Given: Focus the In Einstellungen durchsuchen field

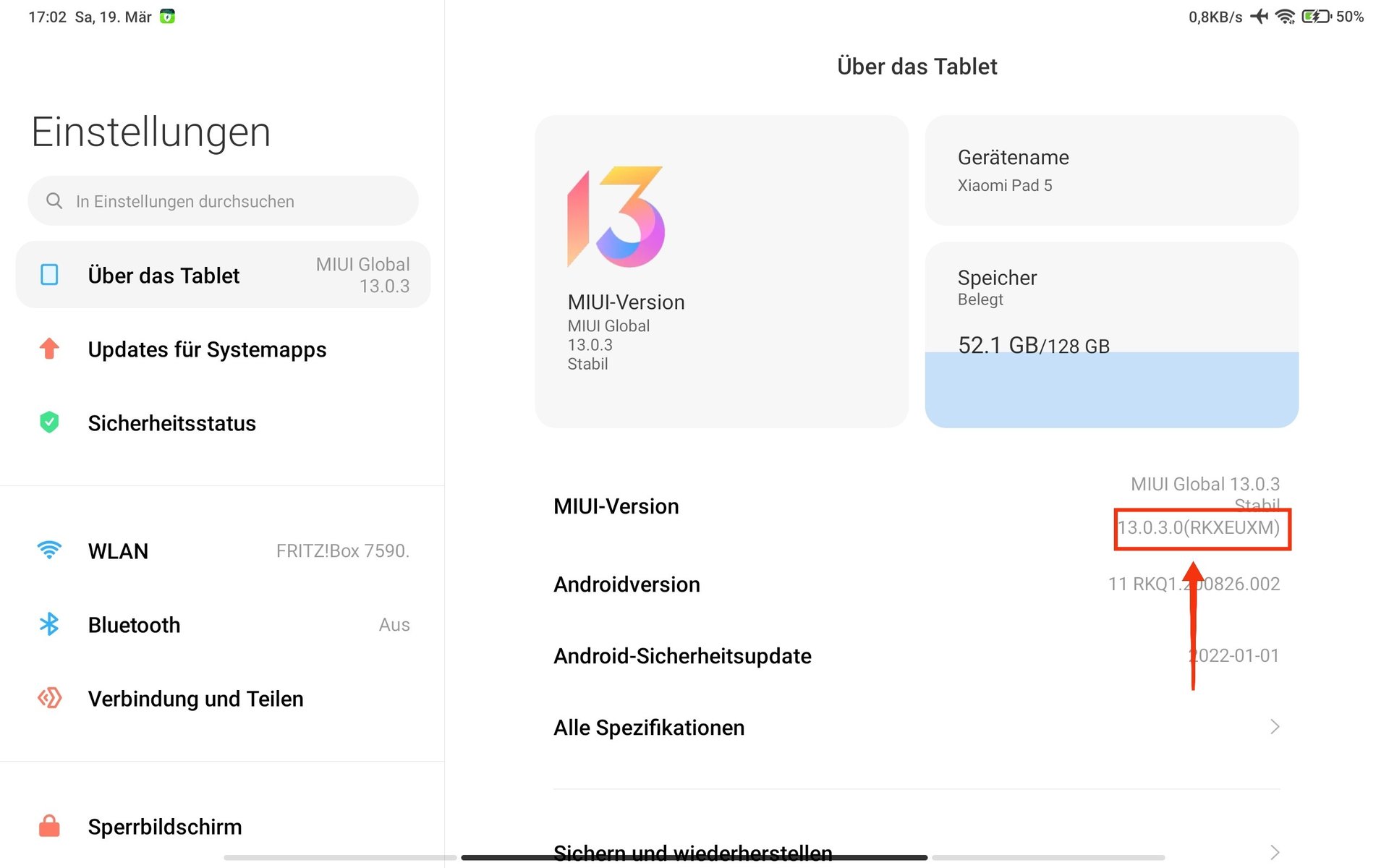Looking at the screenshot, I should click(223, 200).
